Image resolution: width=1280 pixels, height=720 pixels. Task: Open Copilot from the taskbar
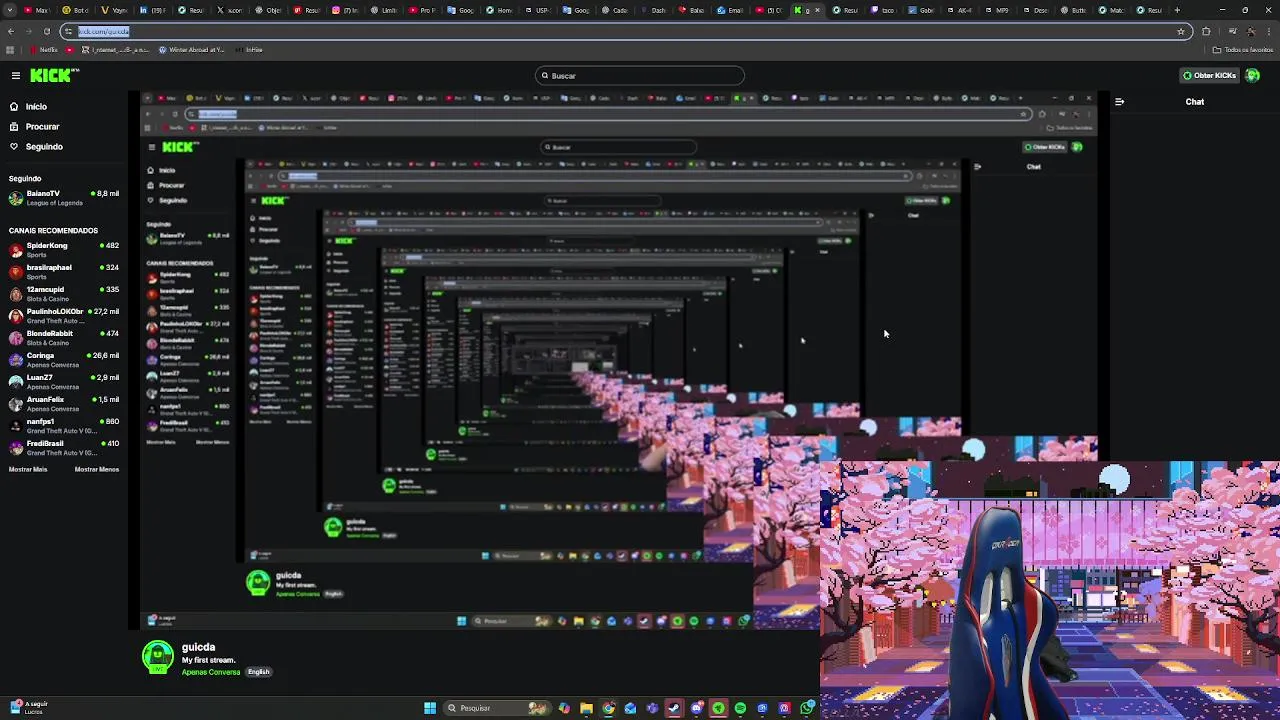click(x=564, y=708)
